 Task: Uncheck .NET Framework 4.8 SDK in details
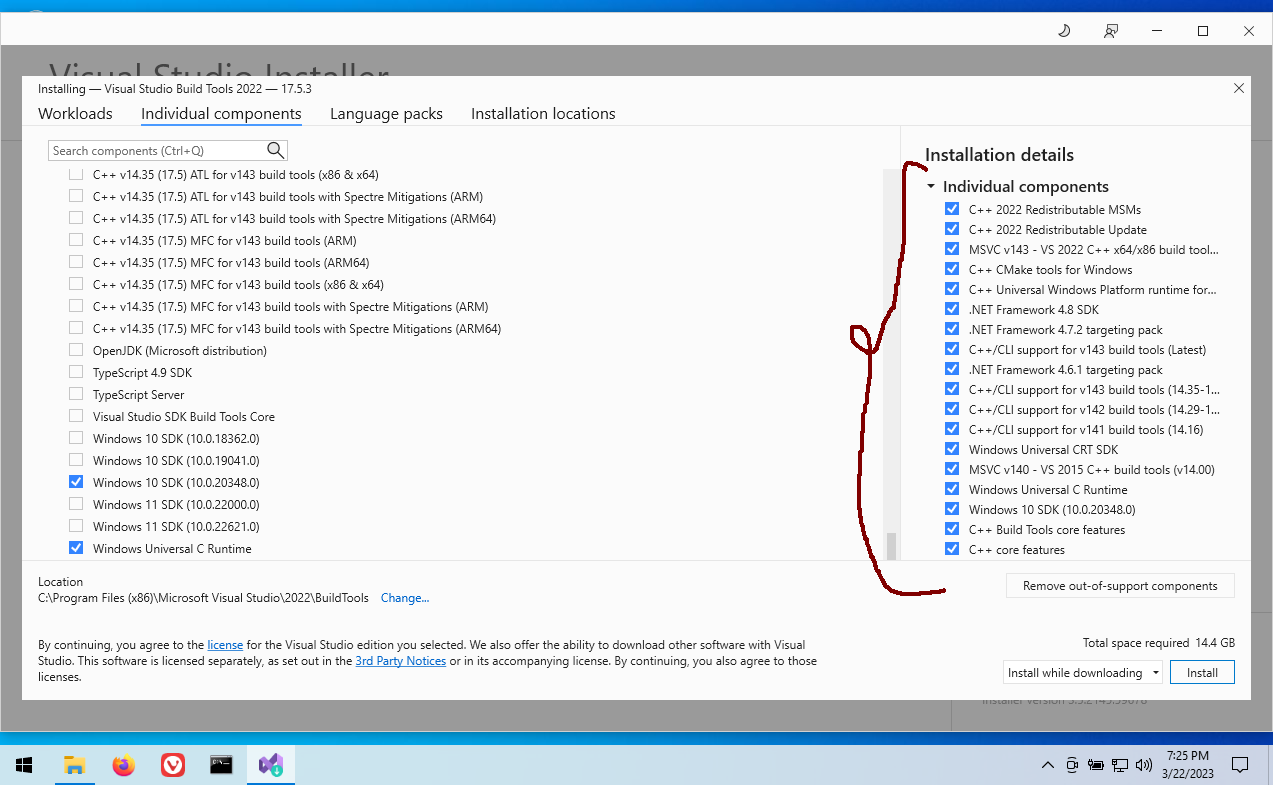(952, 310)
